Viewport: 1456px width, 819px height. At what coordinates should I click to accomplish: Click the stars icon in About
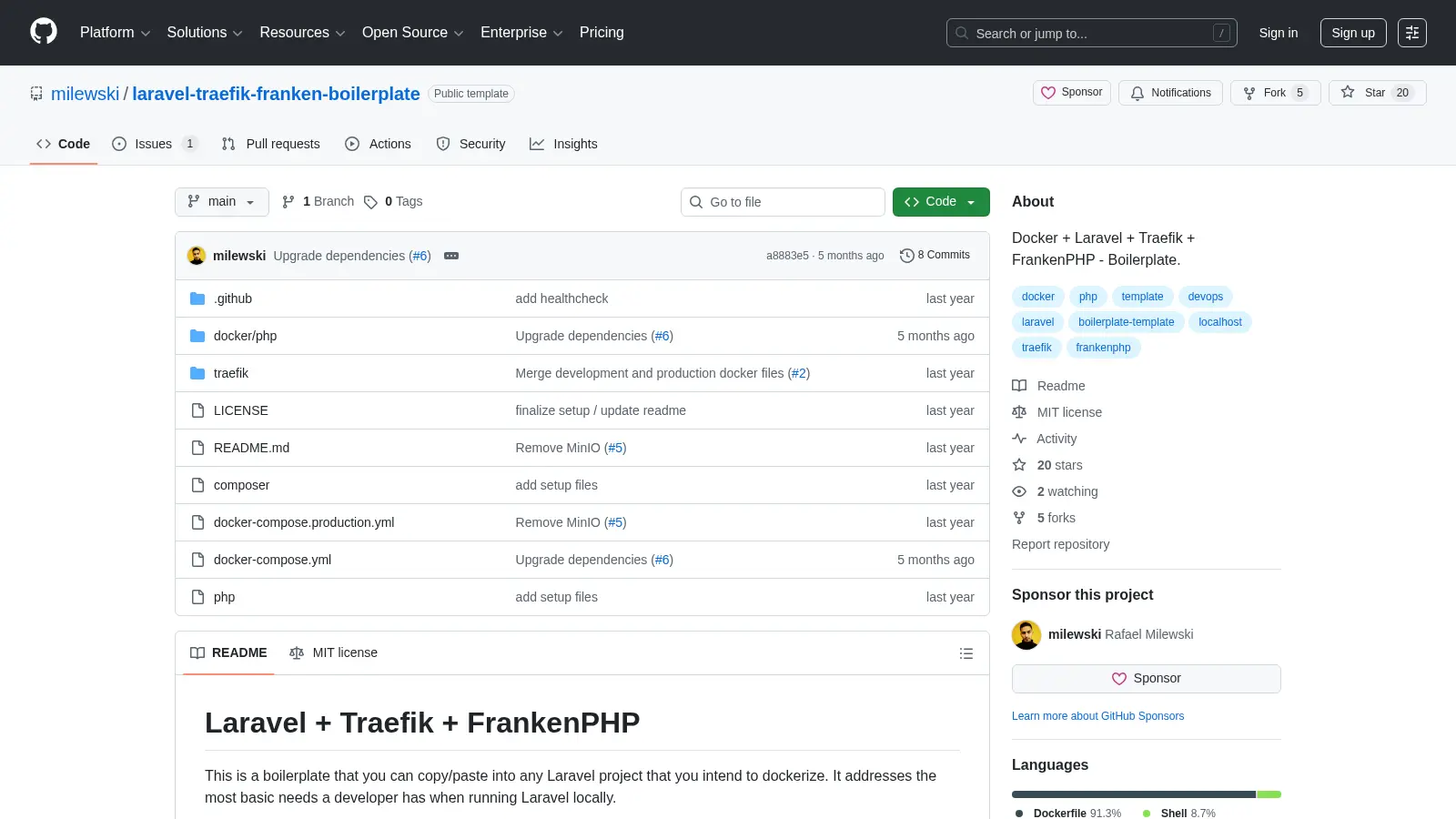(x=1019, y=465)
